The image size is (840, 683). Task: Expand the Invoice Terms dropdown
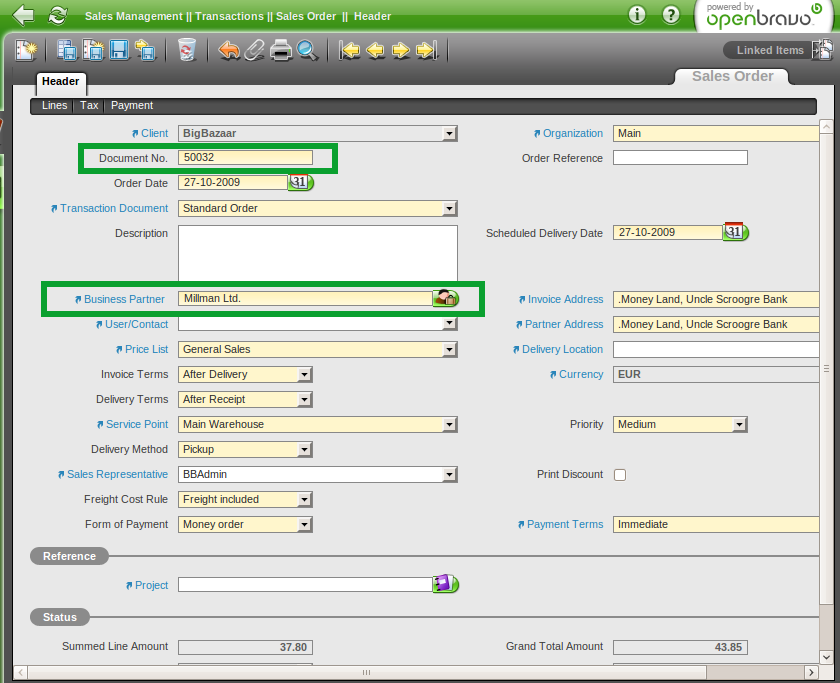(305, 375)
